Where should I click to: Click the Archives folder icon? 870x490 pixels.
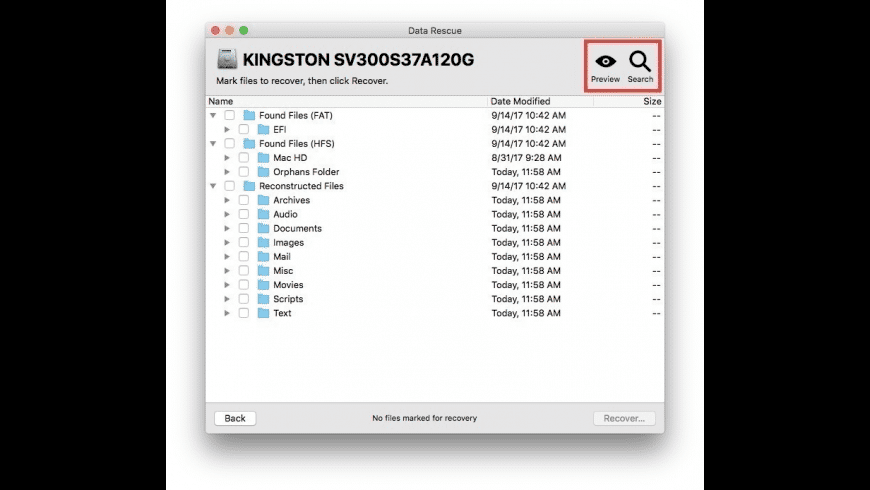tap(264, 200)
